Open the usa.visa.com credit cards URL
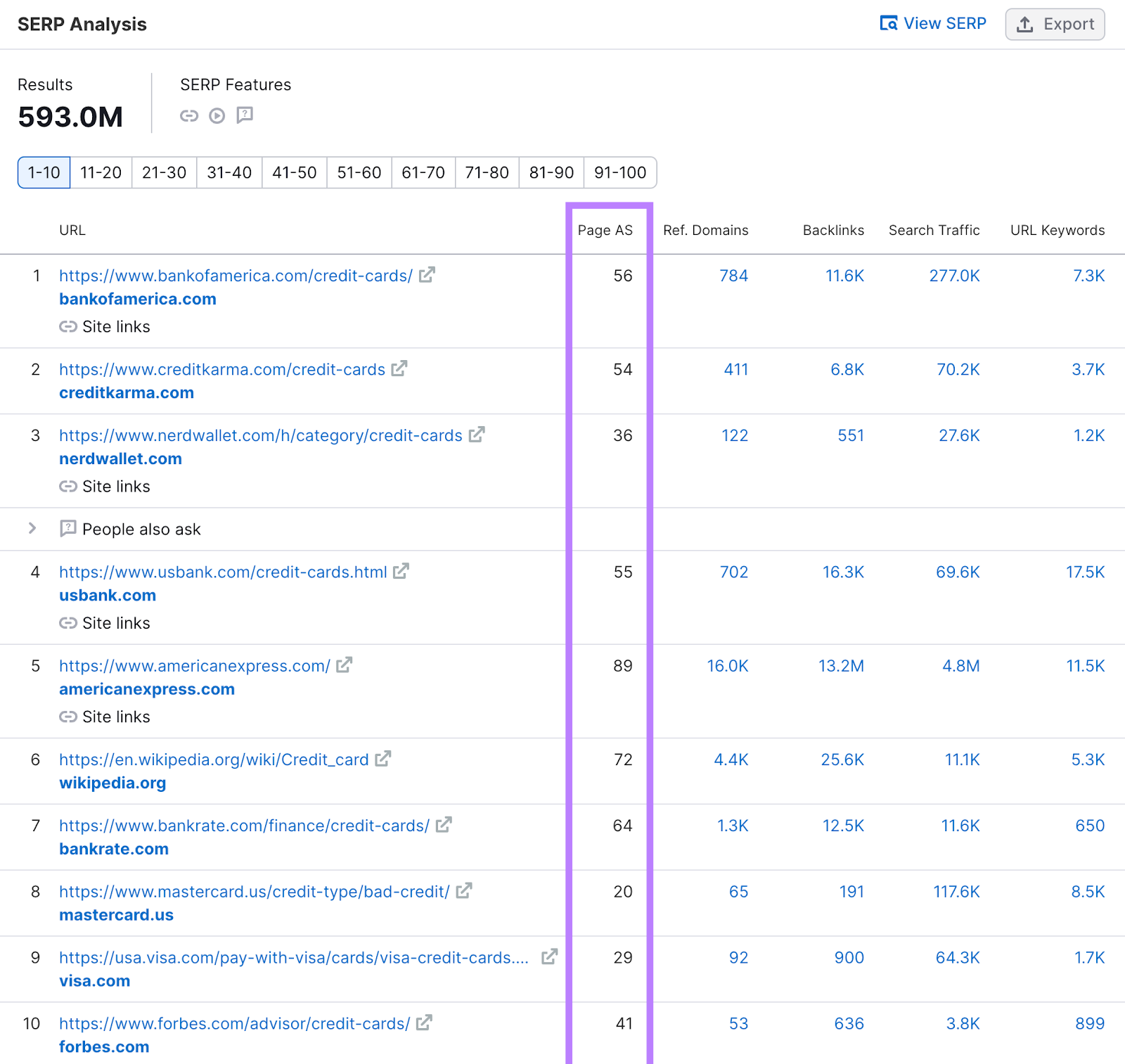The image size is (1125, 1064). point(294,957)
